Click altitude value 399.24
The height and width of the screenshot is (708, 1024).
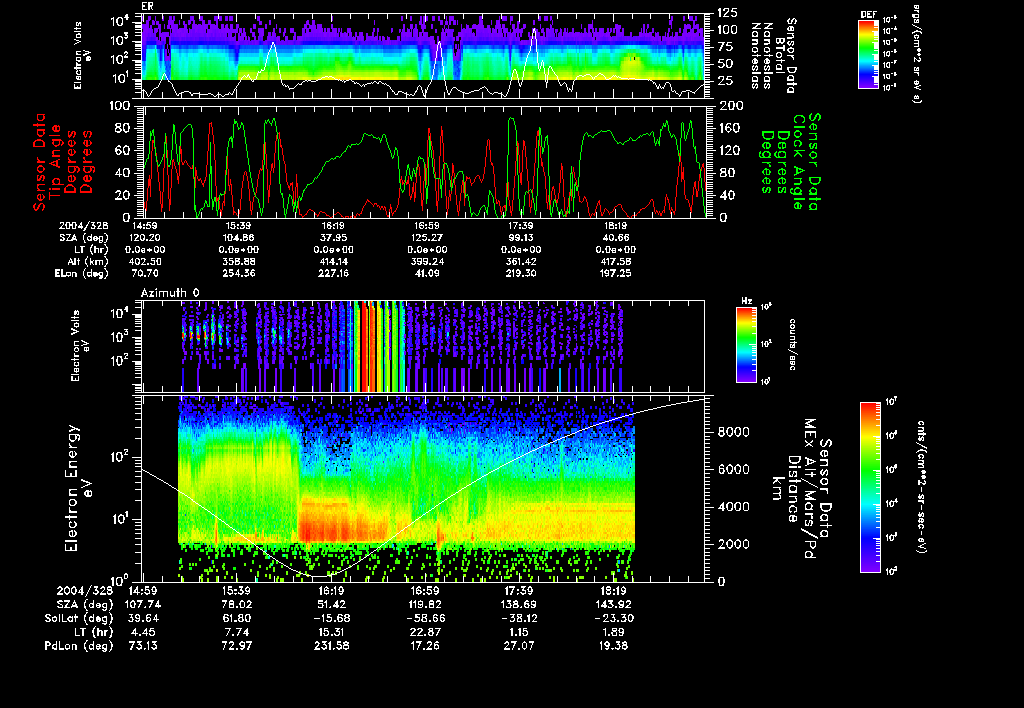tap(426, 261)
